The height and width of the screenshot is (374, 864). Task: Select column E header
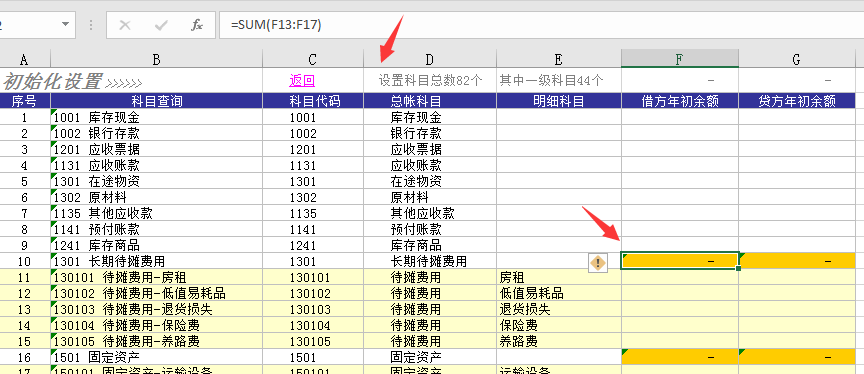(x=559, y=59)
